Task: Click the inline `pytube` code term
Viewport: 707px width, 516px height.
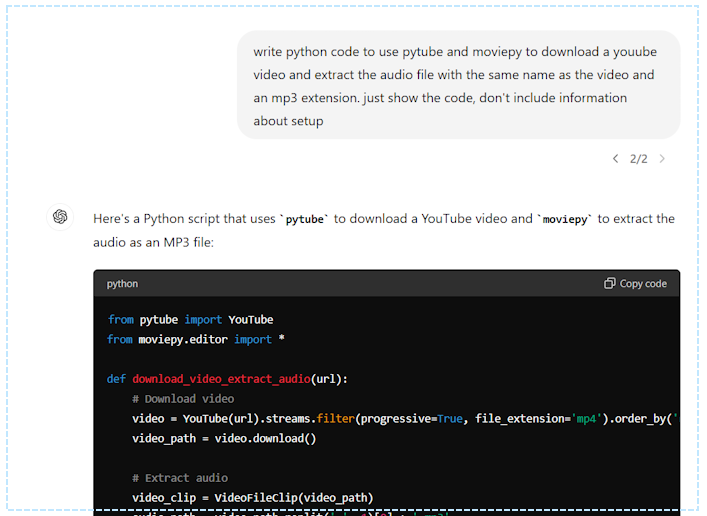Action: [305, 218]
